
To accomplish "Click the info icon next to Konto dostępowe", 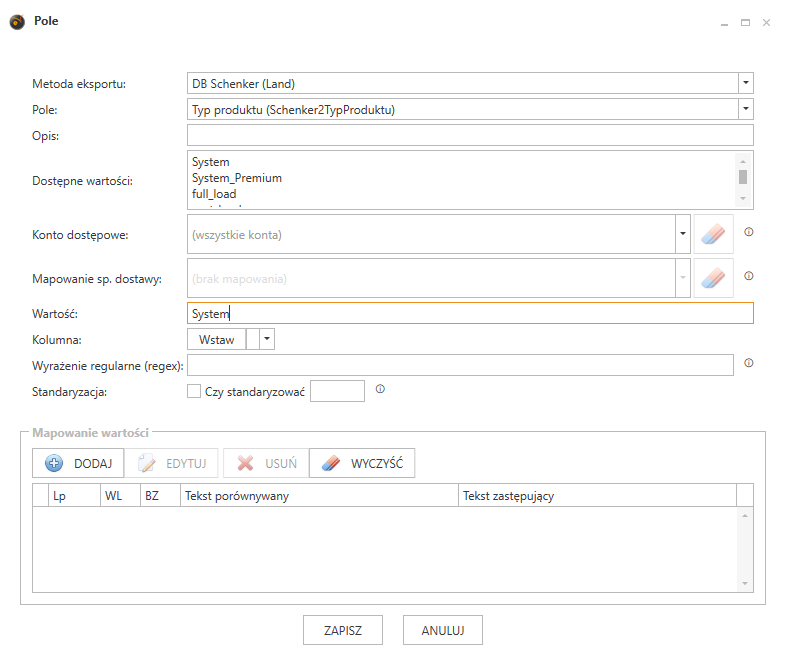I will coord(749,232).
